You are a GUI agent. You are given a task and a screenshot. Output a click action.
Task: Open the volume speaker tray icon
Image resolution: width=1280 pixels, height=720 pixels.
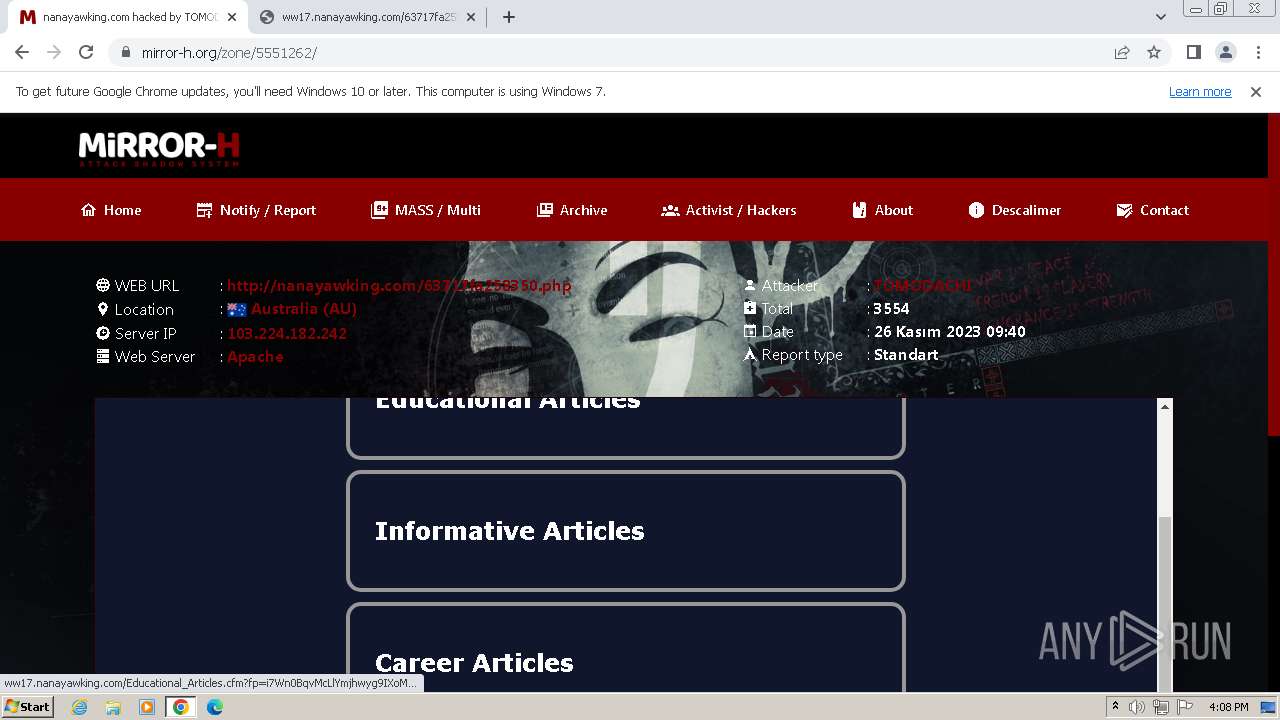pos(1137,707)
